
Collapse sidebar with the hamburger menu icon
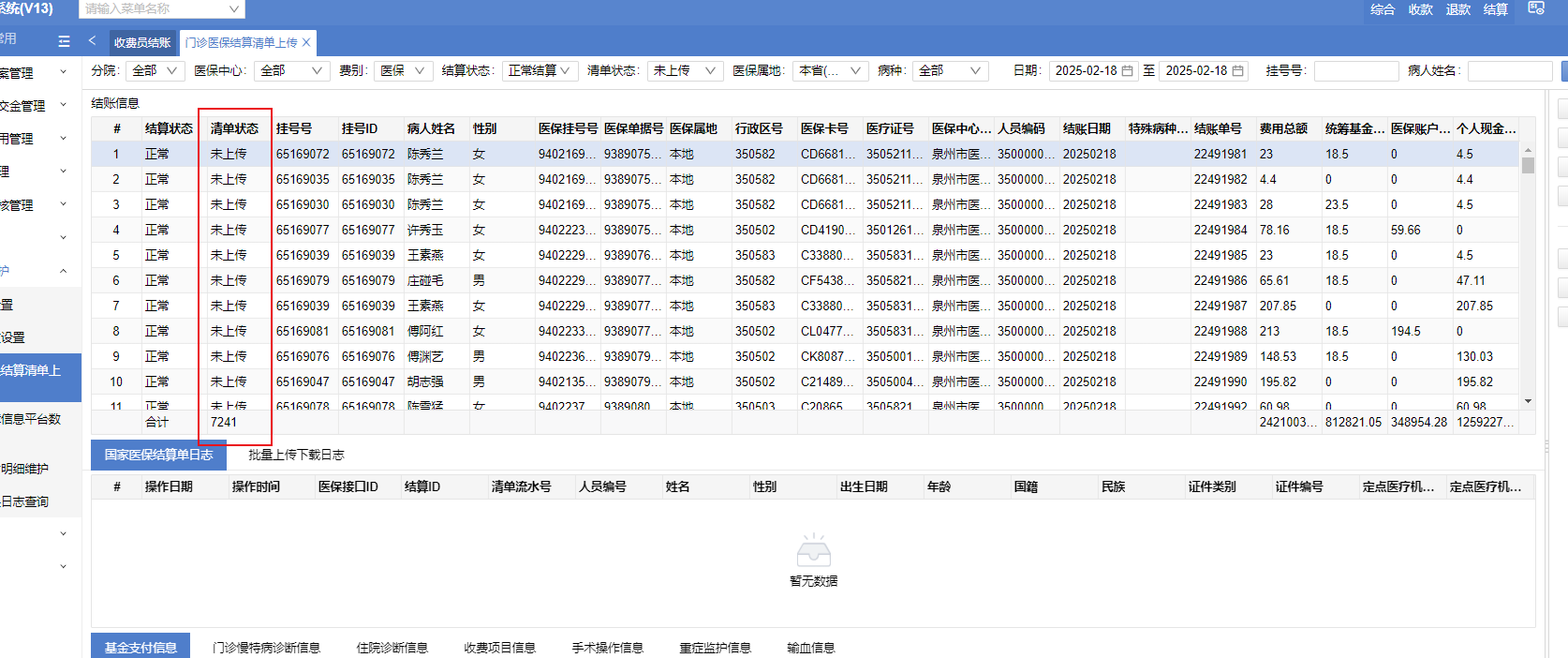[x=64, y=41]
